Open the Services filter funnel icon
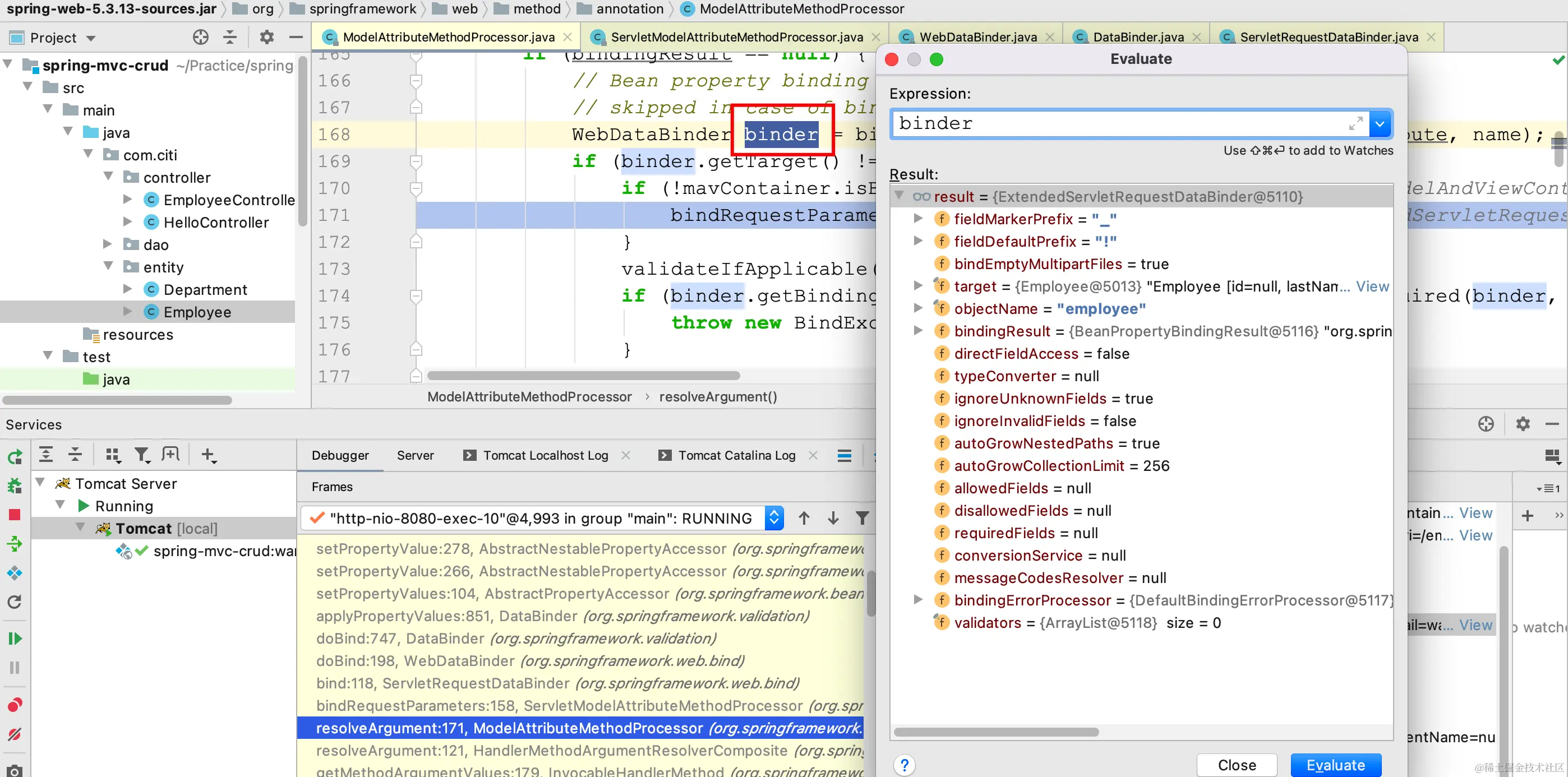 tap(142, 455)
